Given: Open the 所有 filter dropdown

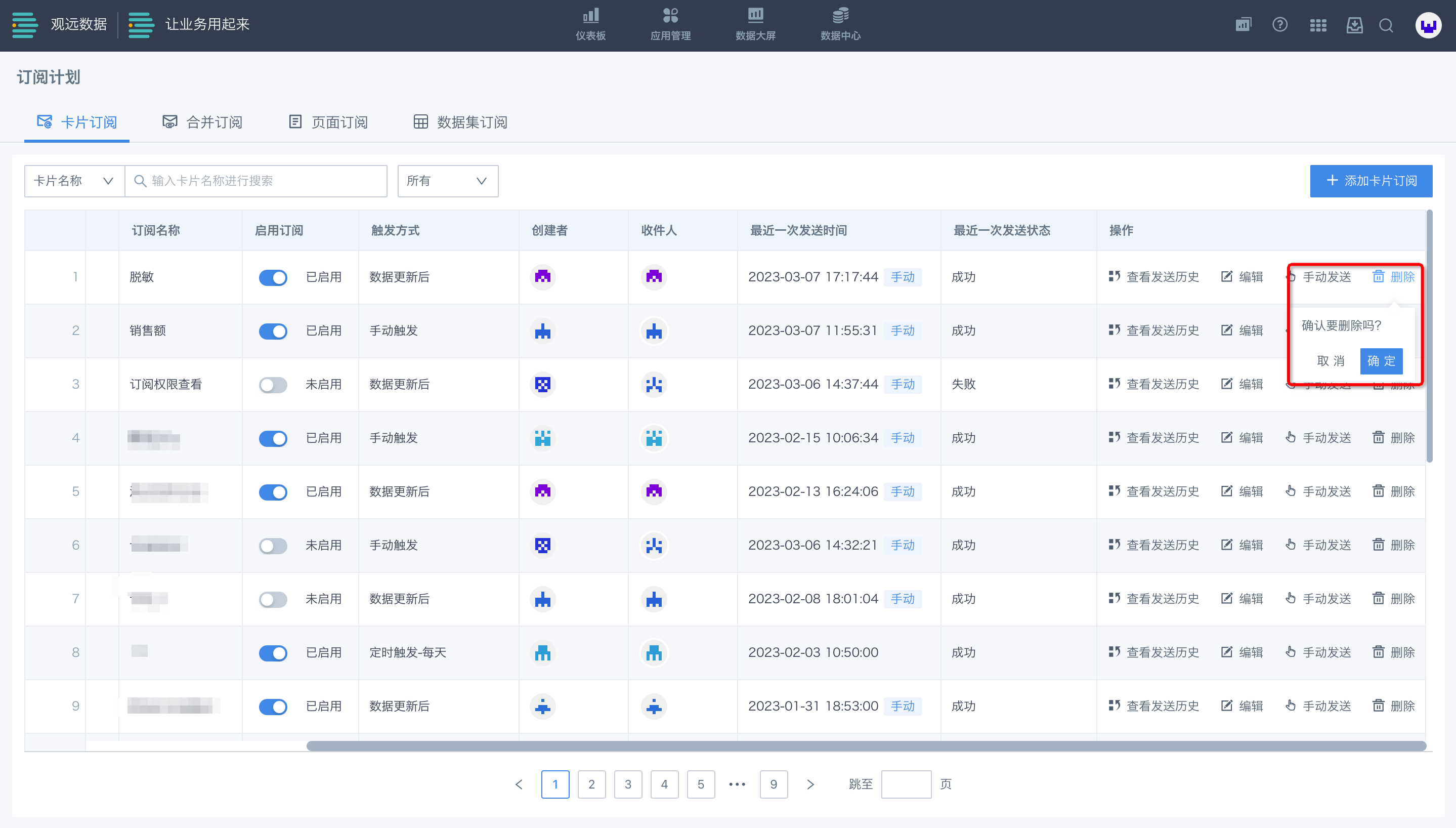Looking at the screenshot, I should pos(448,181).
